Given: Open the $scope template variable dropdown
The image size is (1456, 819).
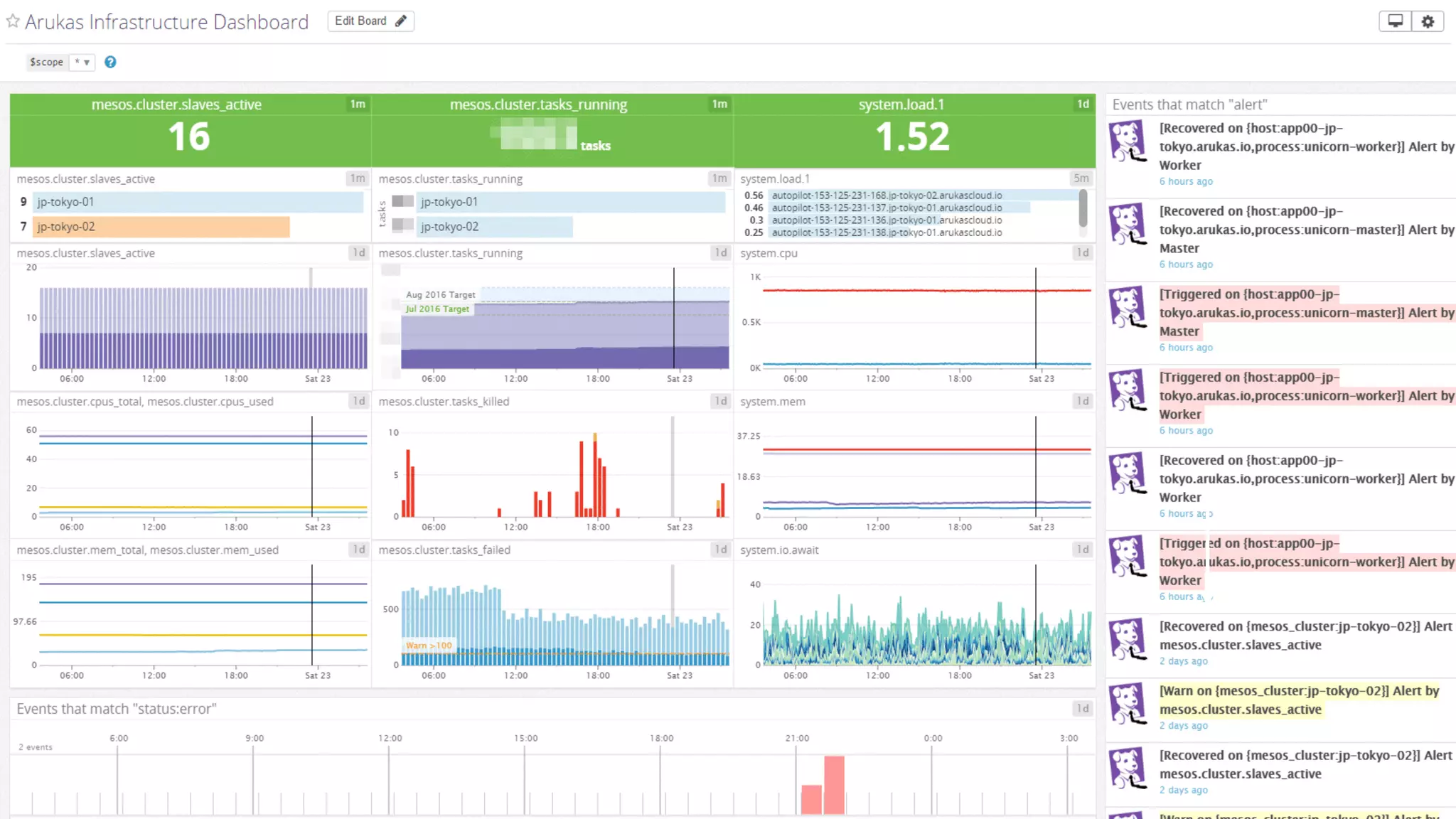Looking at the screenshot, I should coord(82,62).
